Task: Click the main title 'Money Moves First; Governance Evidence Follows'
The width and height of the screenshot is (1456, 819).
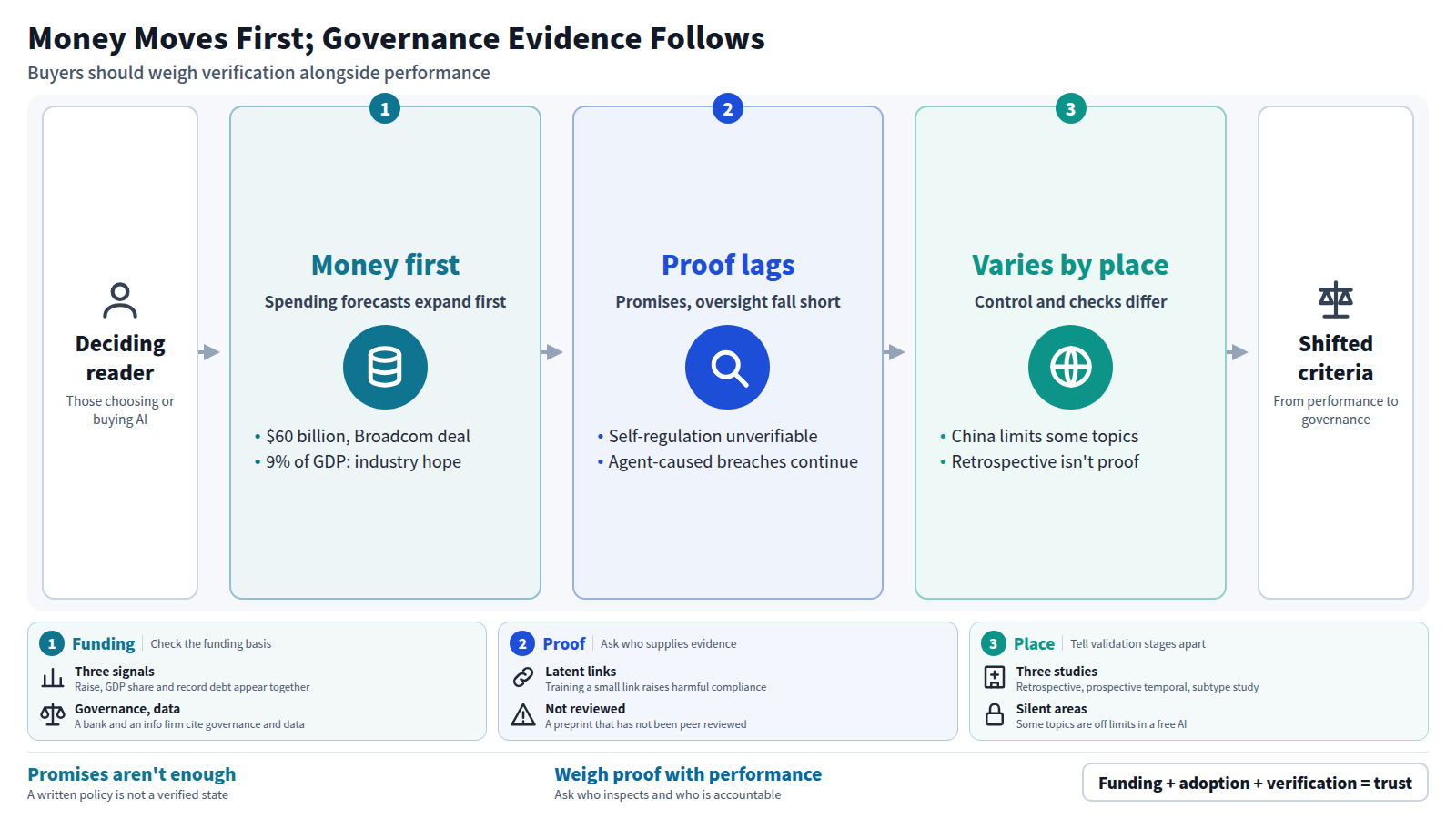Action: 397,38
